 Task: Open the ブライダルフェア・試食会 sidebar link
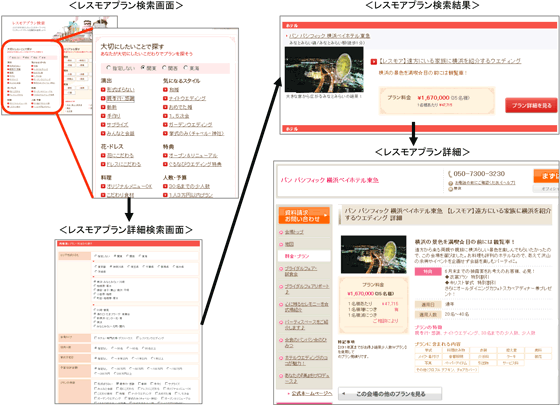(301, 271)
